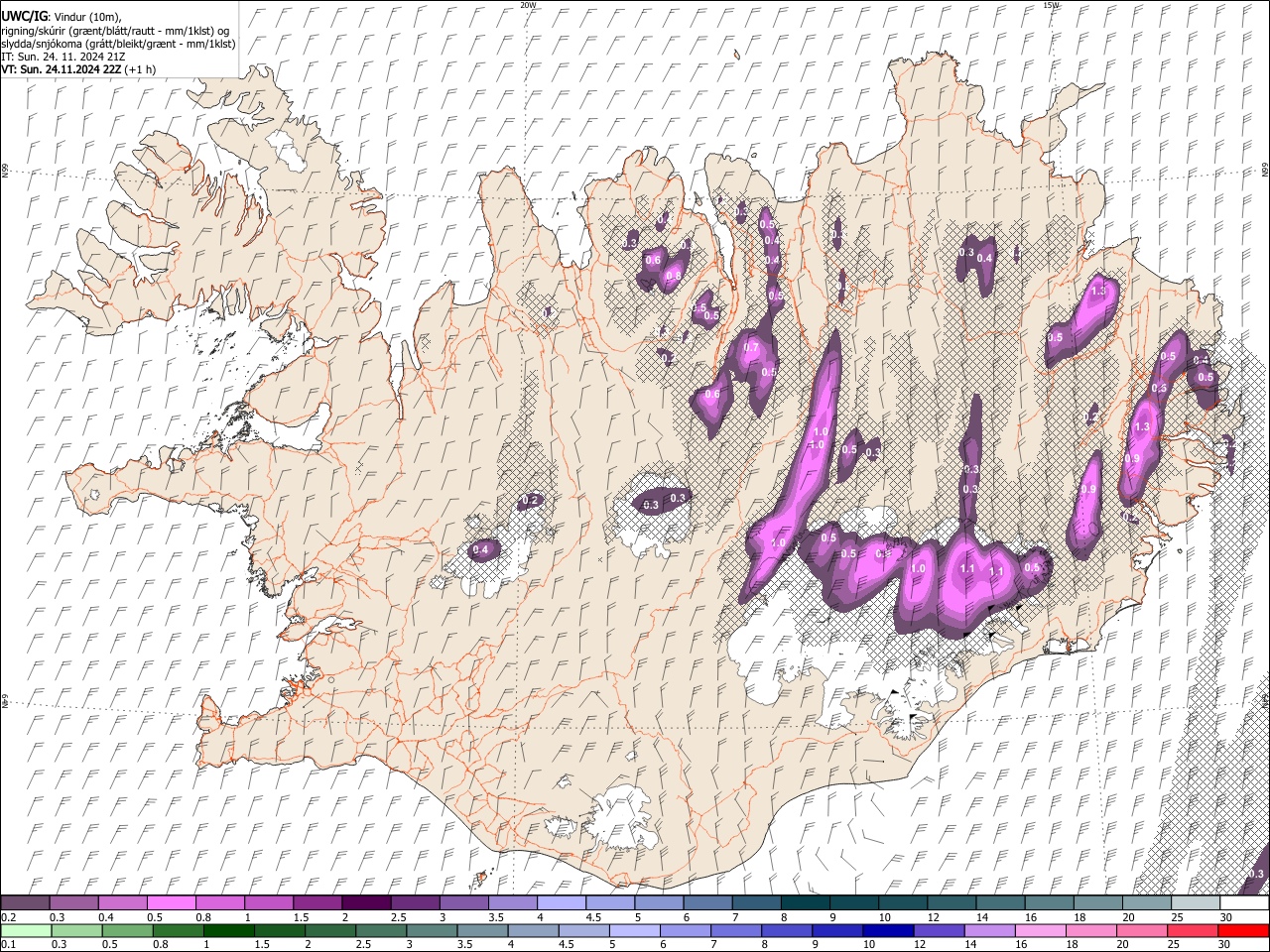The width and height of the screenshot is (1270, 952).
Task: Select the darkest purple swatch labeled 2
Action: [366, 902]
